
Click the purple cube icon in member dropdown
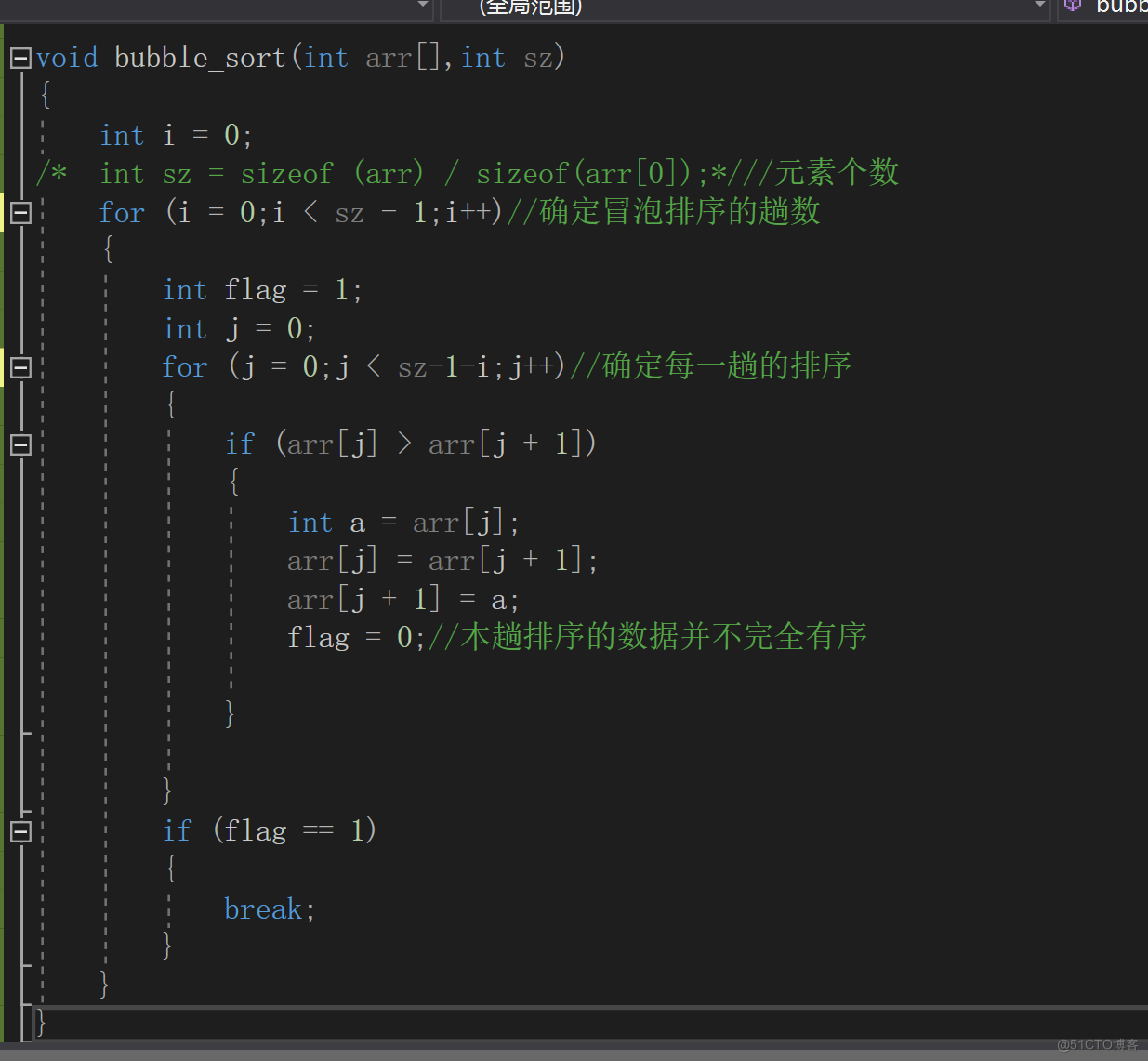(1073, 6)
